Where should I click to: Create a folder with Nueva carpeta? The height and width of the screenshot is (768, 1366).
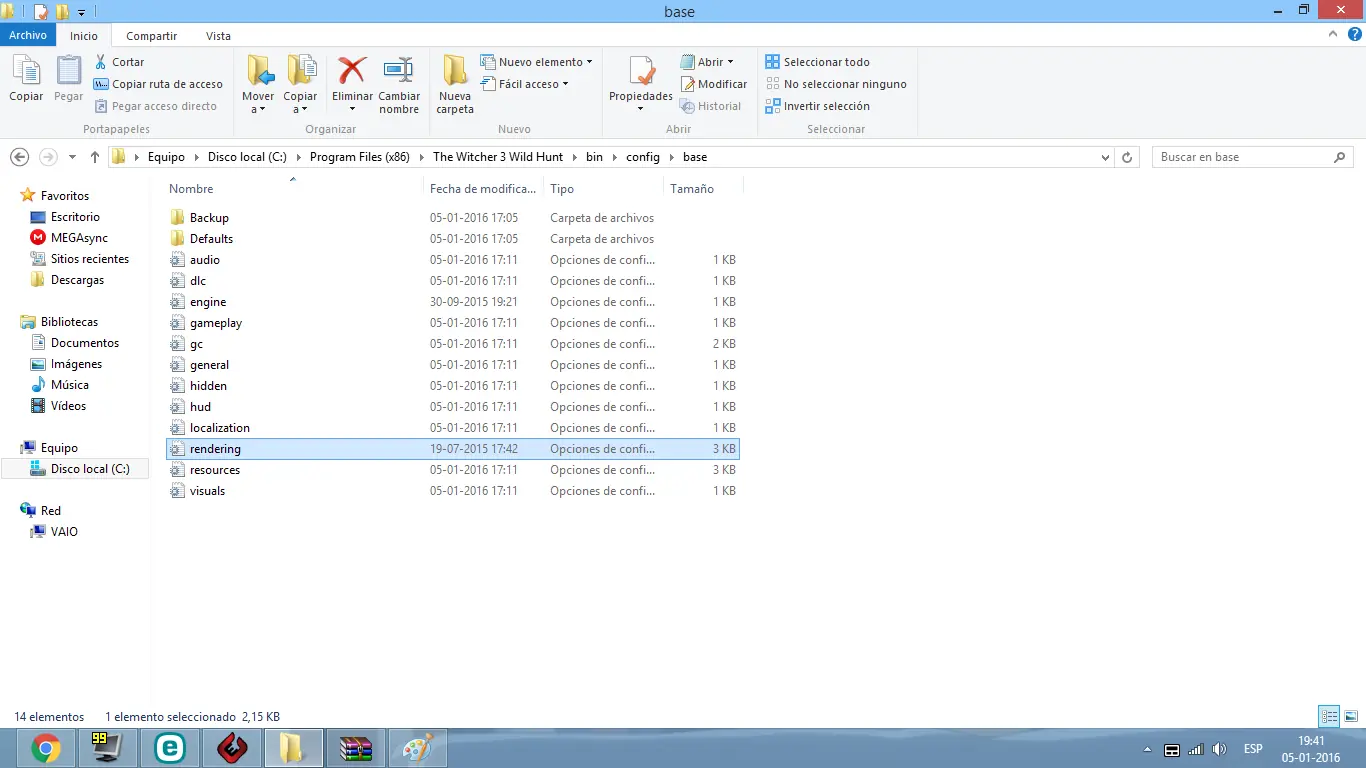click(455, 85)
